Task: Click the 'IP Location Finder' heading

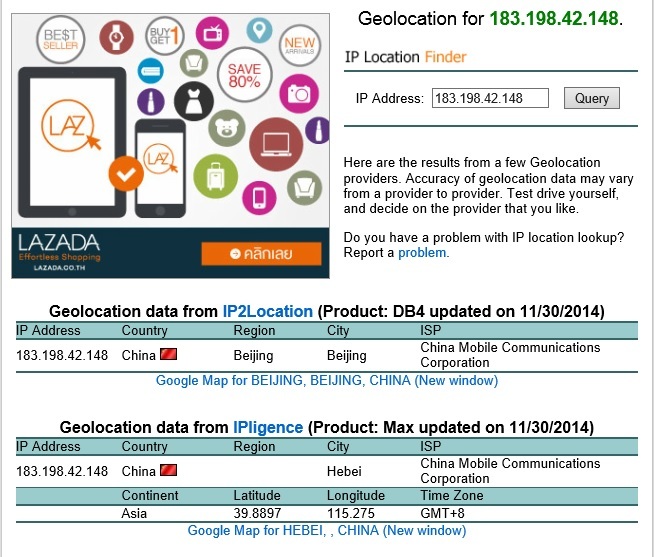Action: 405,57
